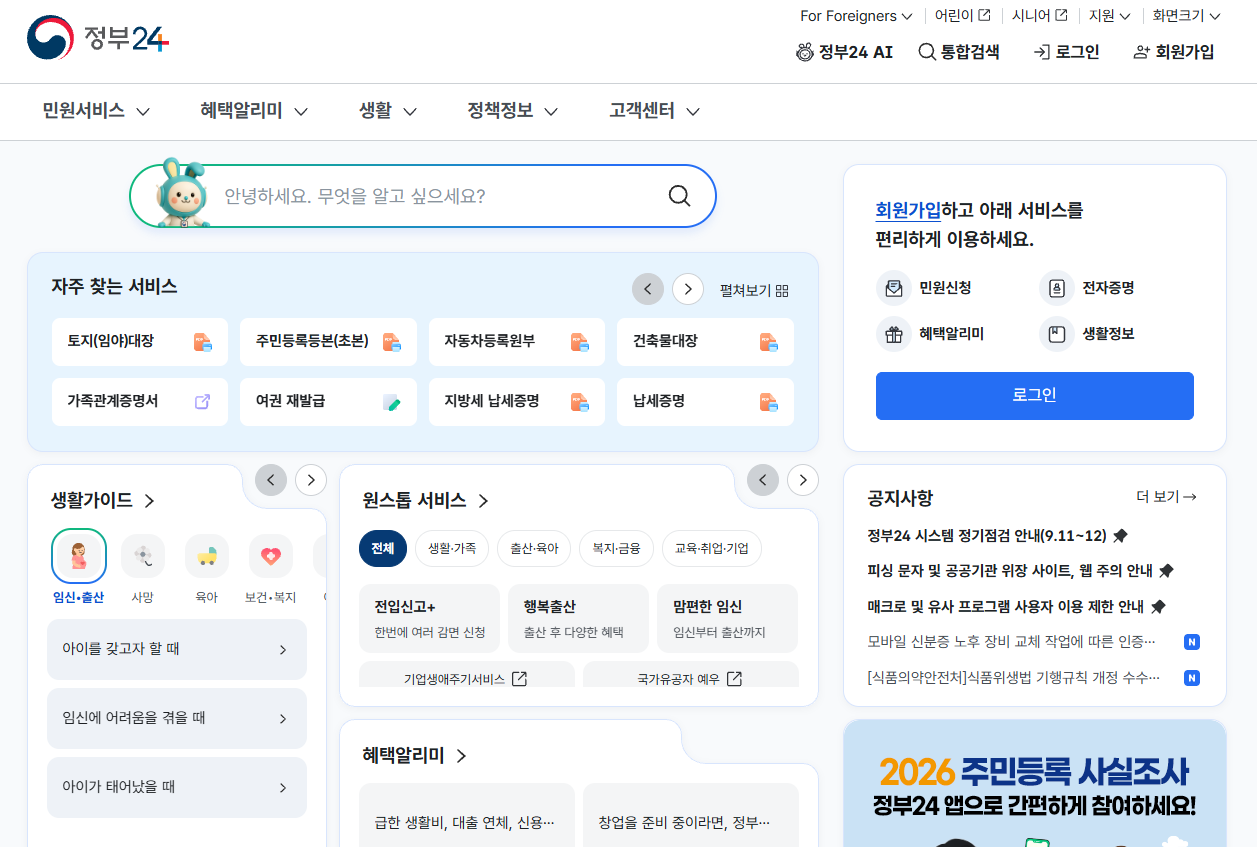Expand 임신에 어려움을 겪을 때
Screen dimensions: 1257x847
coord(177,719)
